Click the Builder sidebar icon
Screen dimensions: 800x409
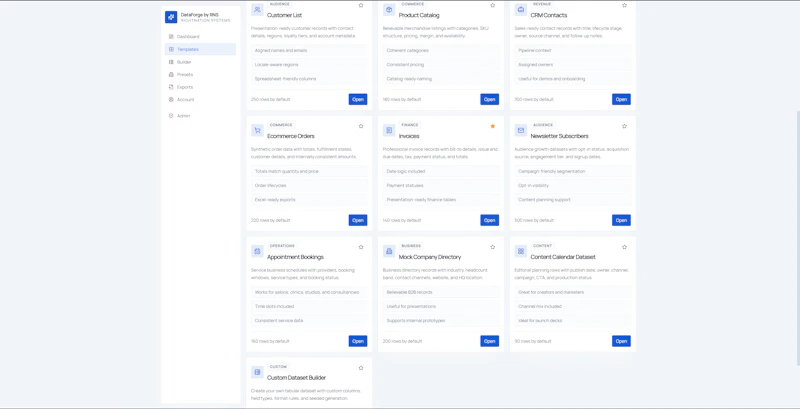tap(171, 62)
